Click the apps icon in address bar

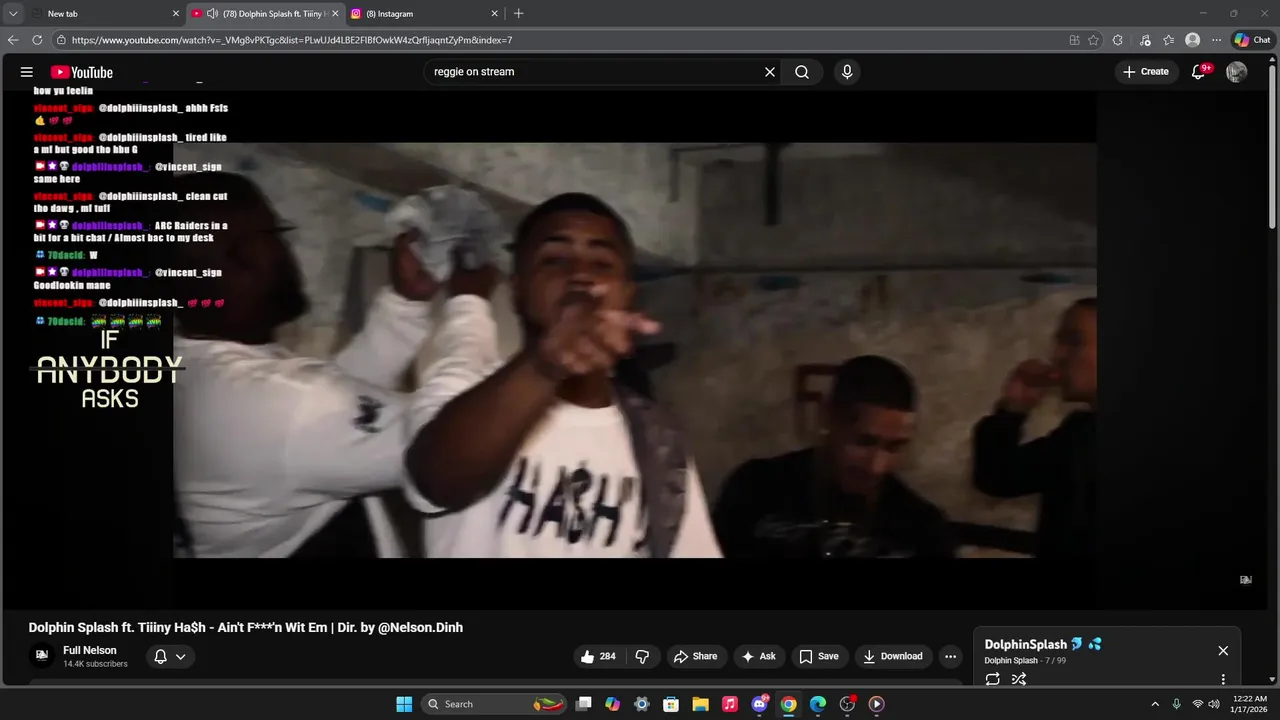tap(1074, 40)
